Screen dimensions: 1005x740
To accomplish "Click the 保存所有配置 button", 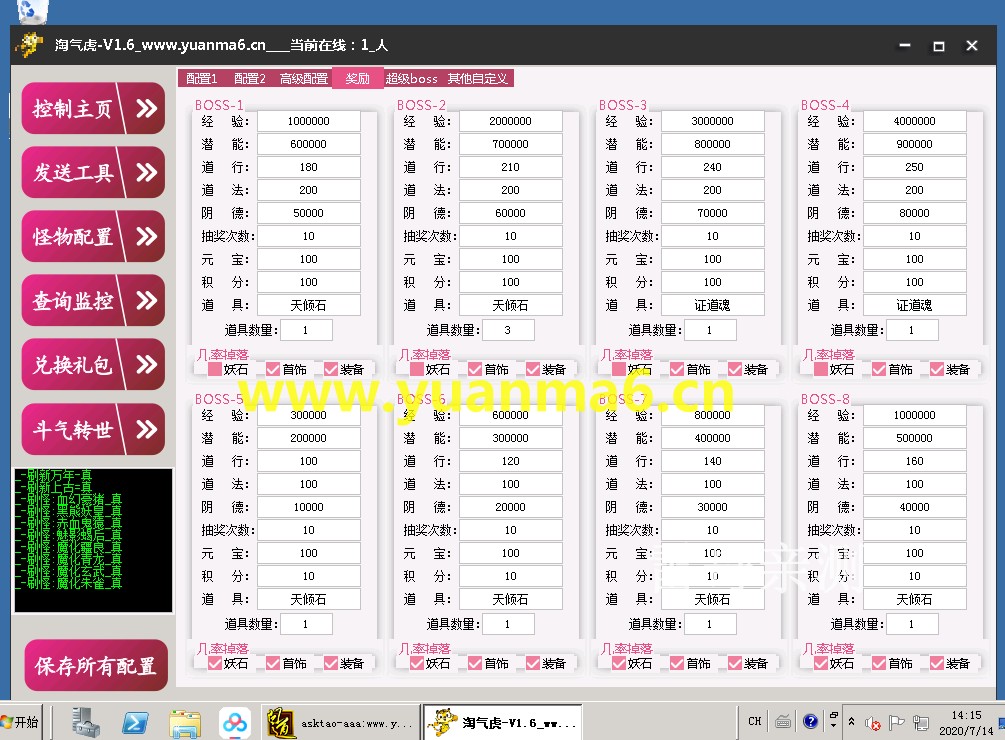I will tap(96, 666).
